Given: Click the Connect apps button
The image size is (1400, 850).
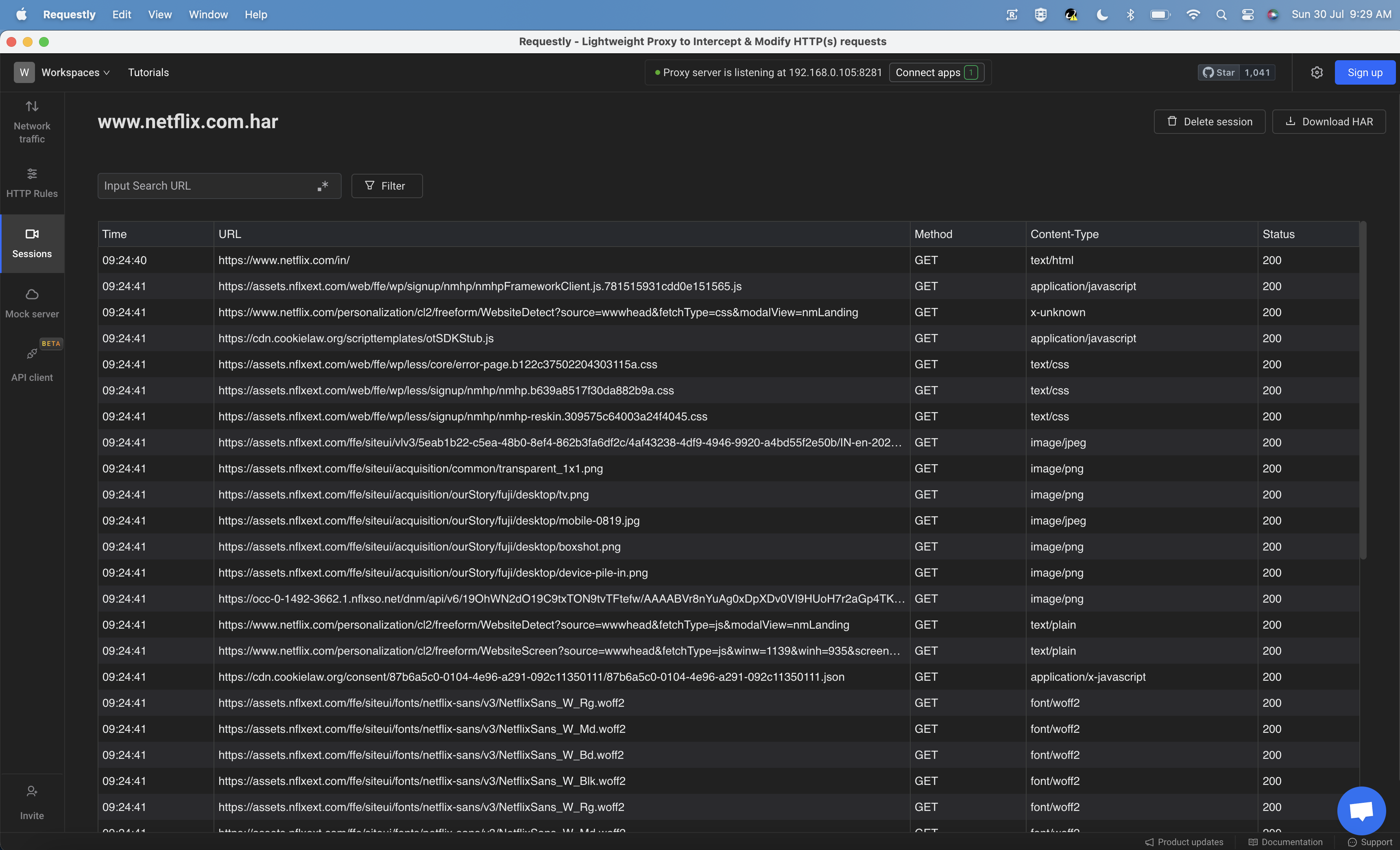Looking at the screenshot, I should click(936, 72).
